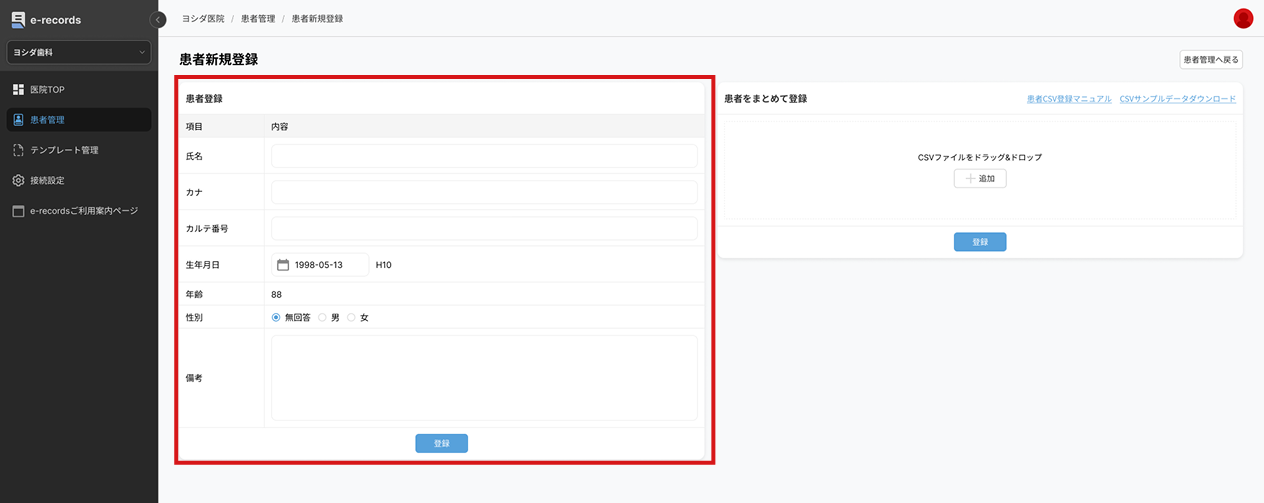Click the テンプレート管理 document icon

tap(18, 150)
